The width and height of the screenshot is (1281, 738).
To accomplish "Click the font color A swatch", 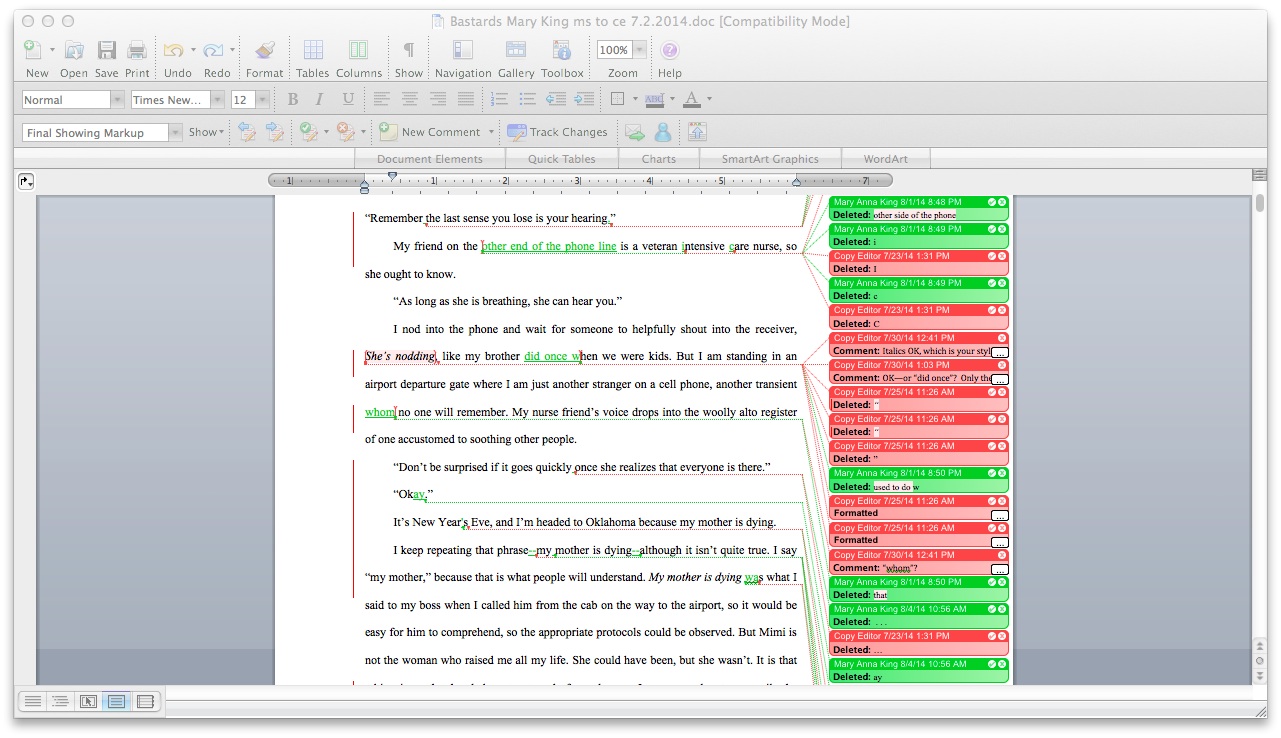I will (691, 99).
